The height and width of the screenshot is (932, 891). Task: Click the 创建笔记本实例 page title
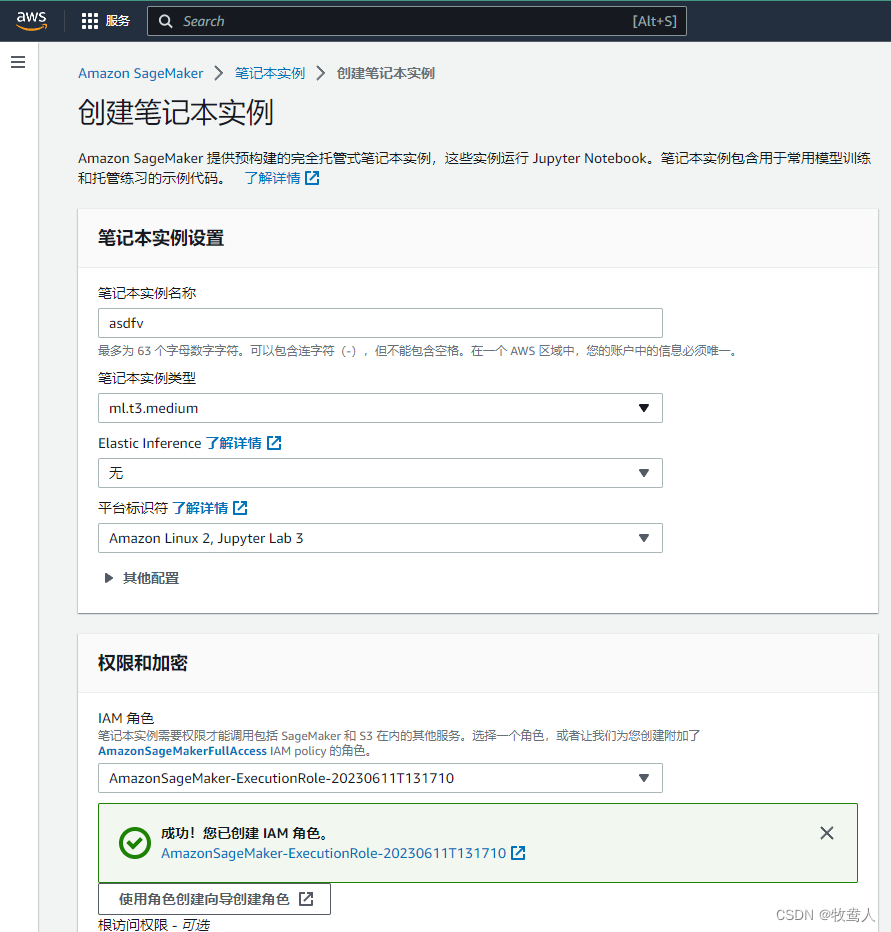175,112
